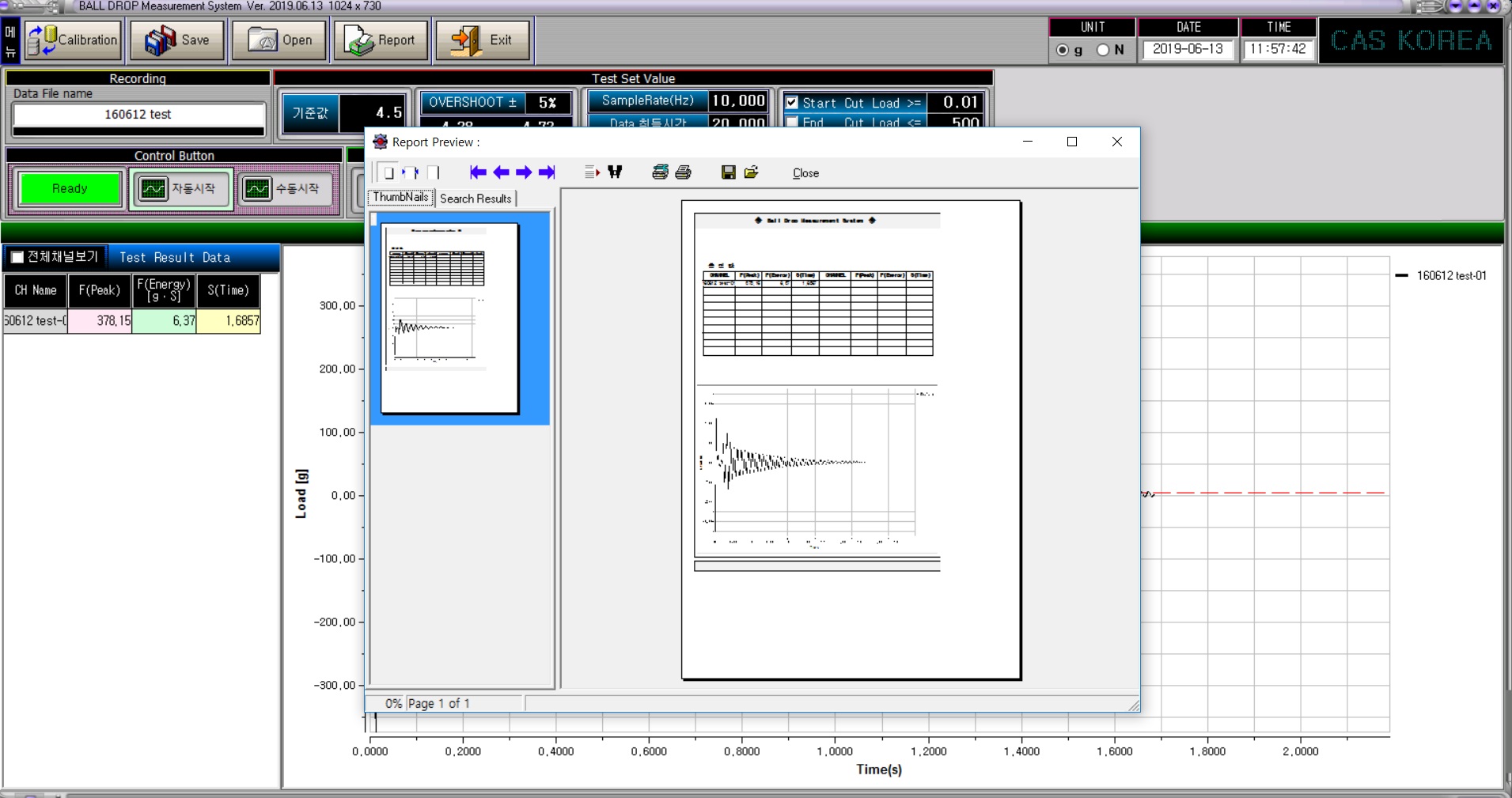
Task: Click the Calibration button in main toolbar
Action: pos(73,40)
